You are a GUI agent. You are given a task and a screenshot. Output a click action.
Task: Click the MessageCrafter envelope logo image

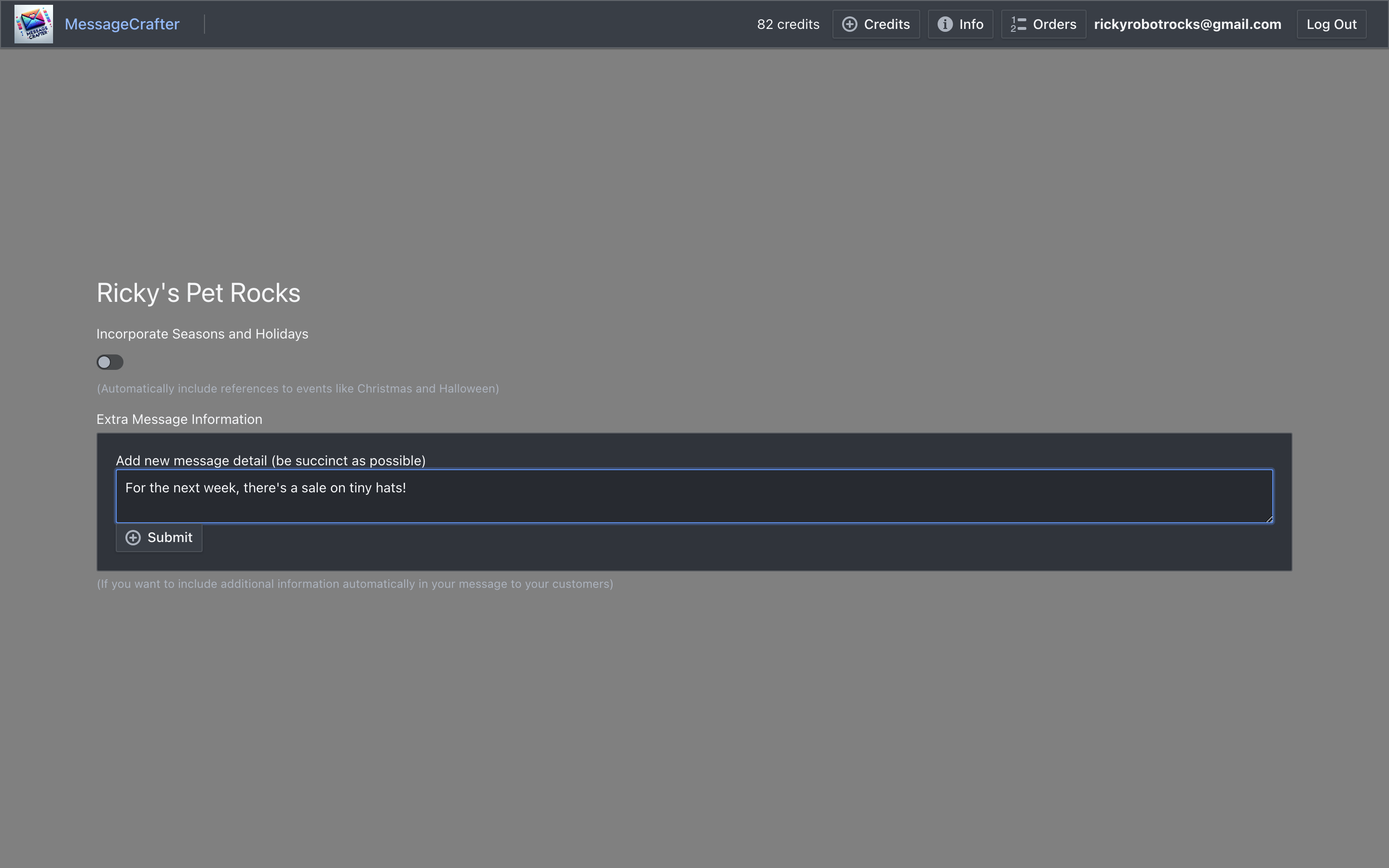coord(33,24)
